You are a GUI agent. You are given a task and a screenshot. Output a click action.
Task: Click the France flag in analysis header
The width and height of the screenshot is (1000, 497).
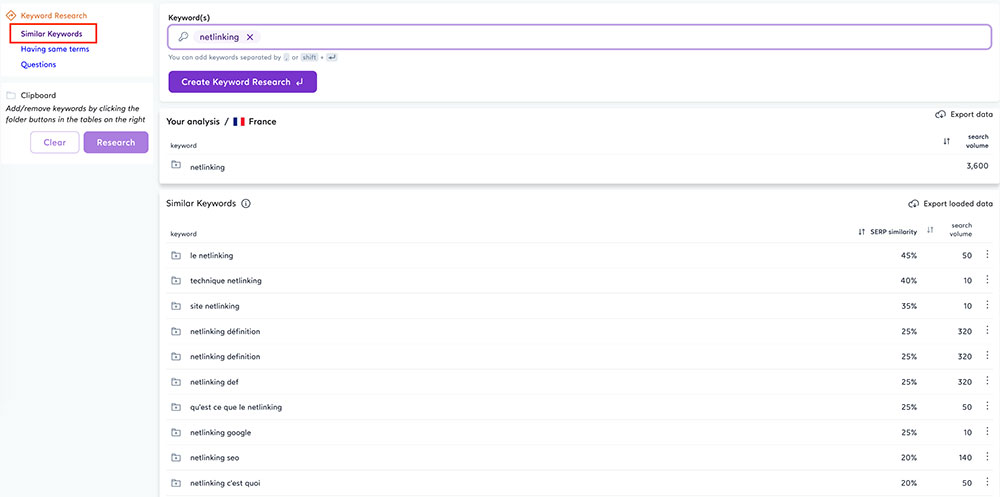click(x=239, y=121)
